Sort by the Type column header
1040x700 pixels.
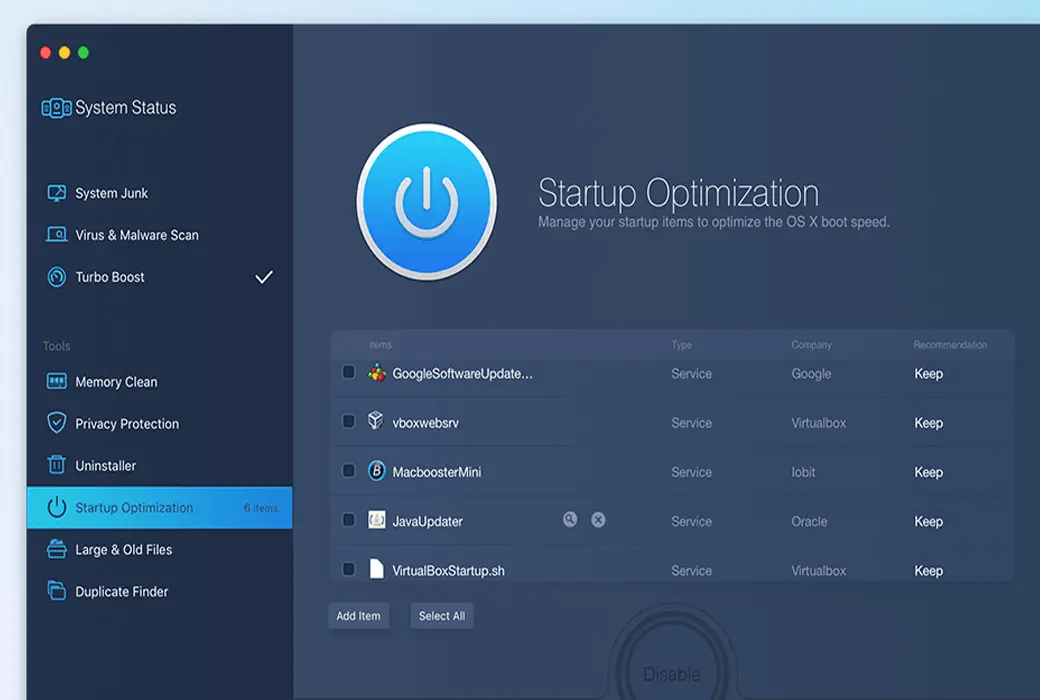tap(681, 345)
